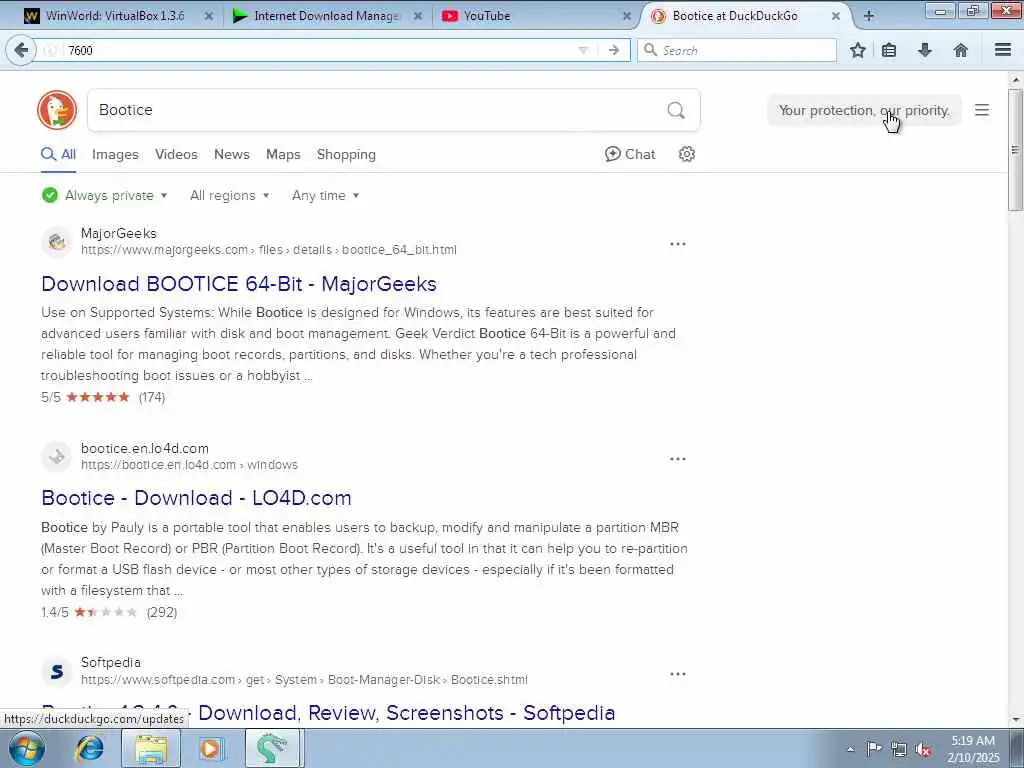Open Bootice - Download - LO4D.com link

point(196,498)
